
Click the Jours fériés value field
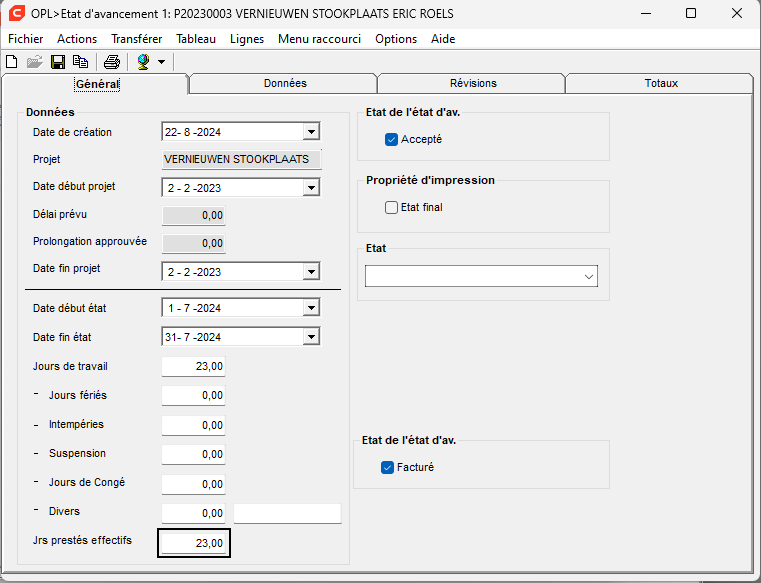click(x=193, y=395)
